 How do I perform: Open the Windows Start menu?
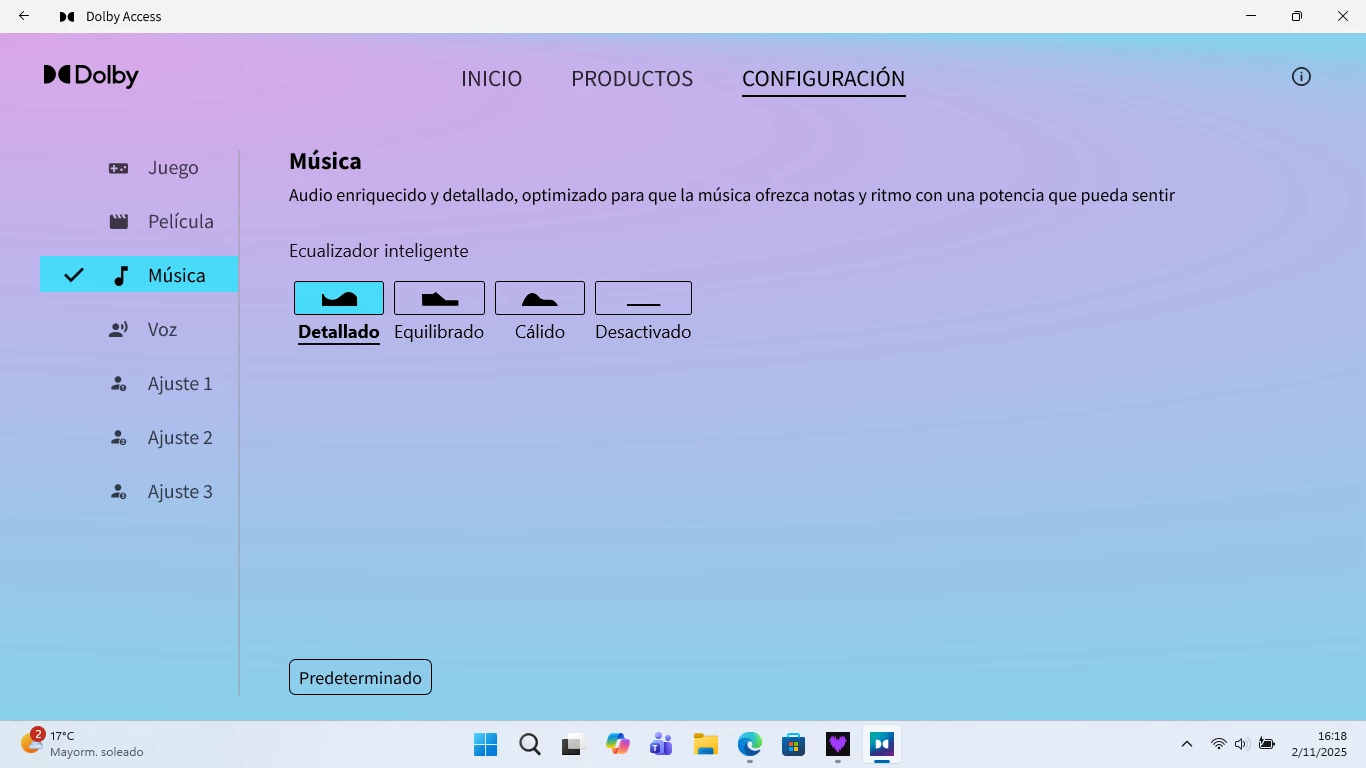coord(485,744)
